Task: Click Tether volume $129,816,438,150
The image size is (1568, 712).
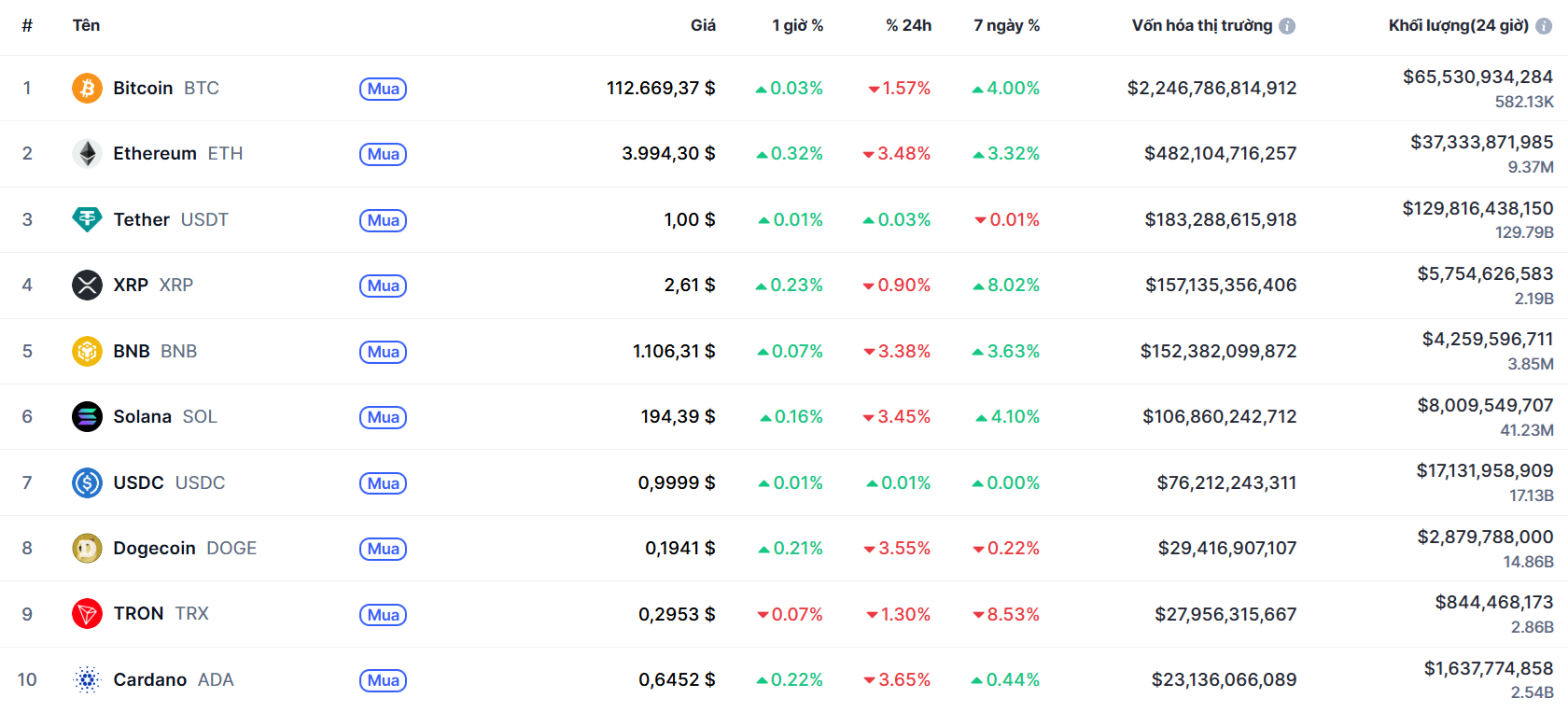Action: pos(1477,208)
